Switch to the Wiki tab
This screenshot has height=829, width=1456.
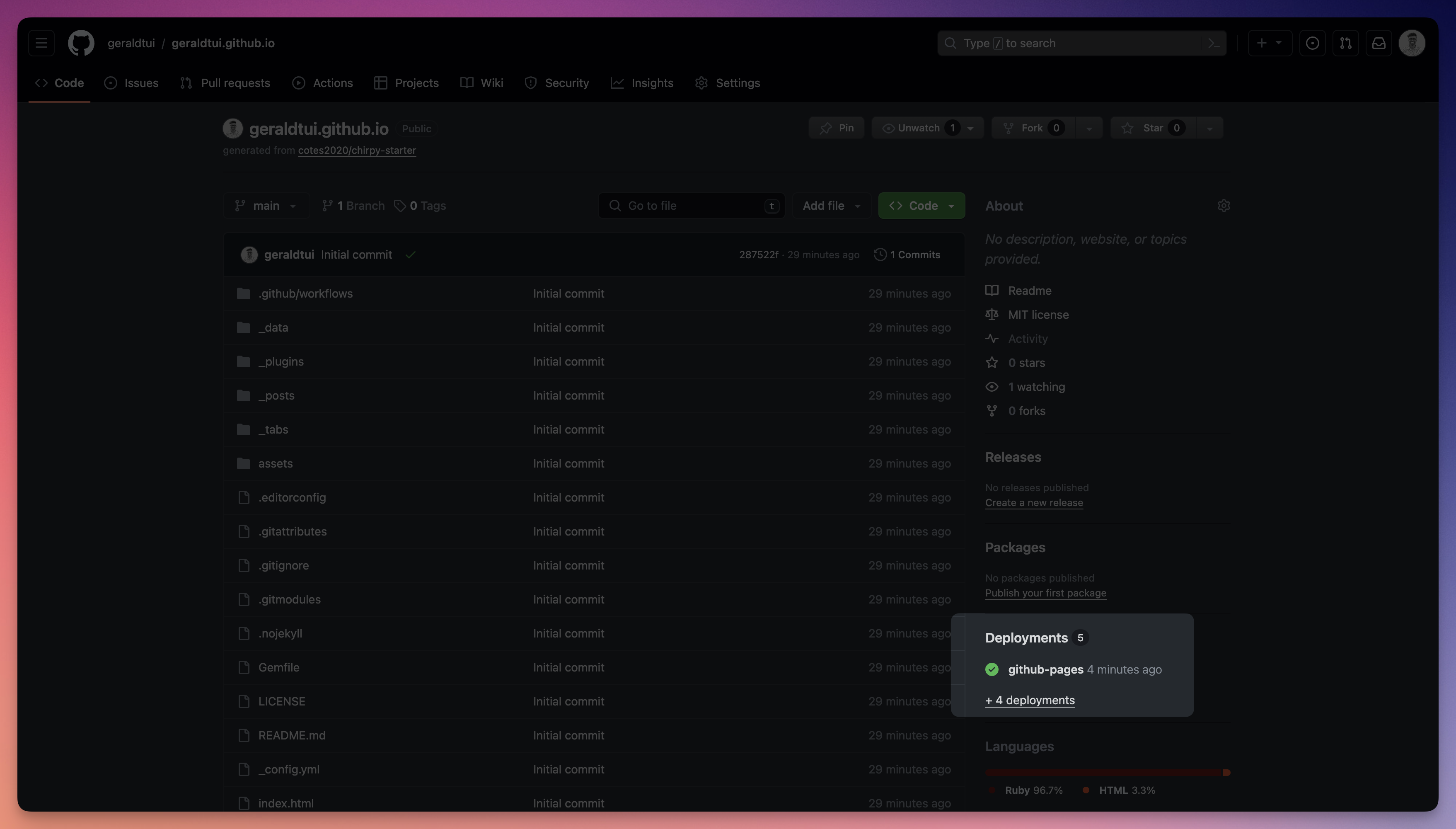click(482, 83)
